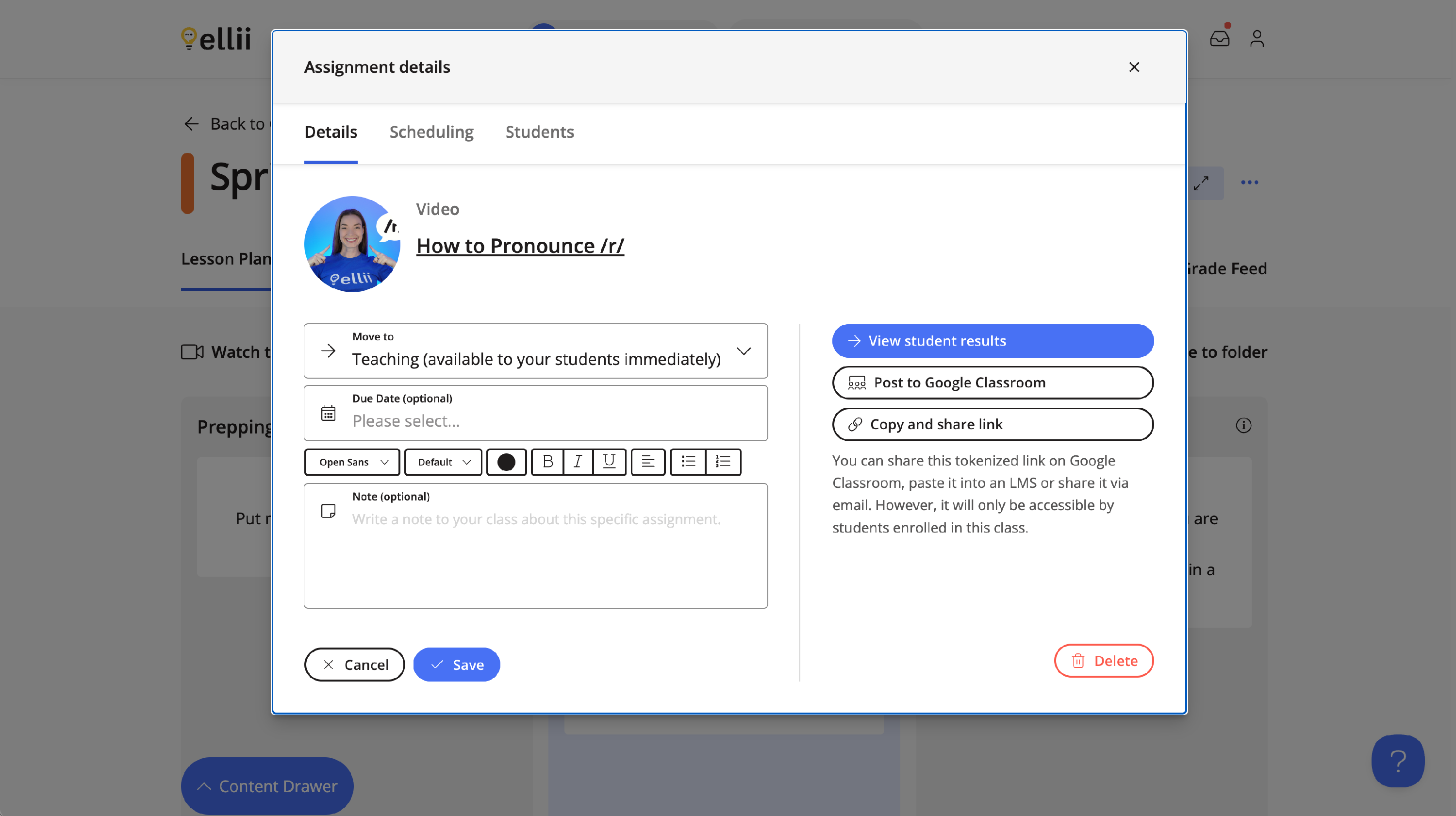Insert a bulleted list
The height and width of the screenshot is (816, 1456).
[x=688, y=462]
